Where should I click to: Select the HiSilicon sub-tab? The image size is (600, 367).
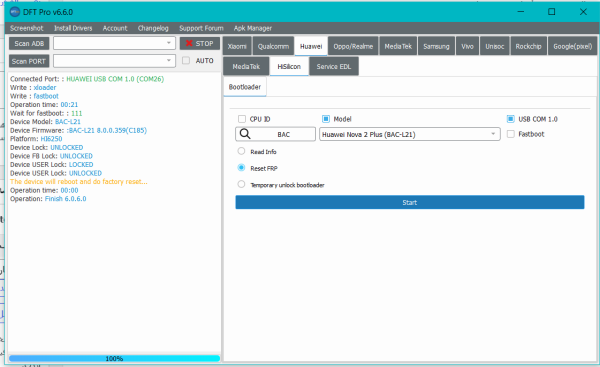(289, 66)
